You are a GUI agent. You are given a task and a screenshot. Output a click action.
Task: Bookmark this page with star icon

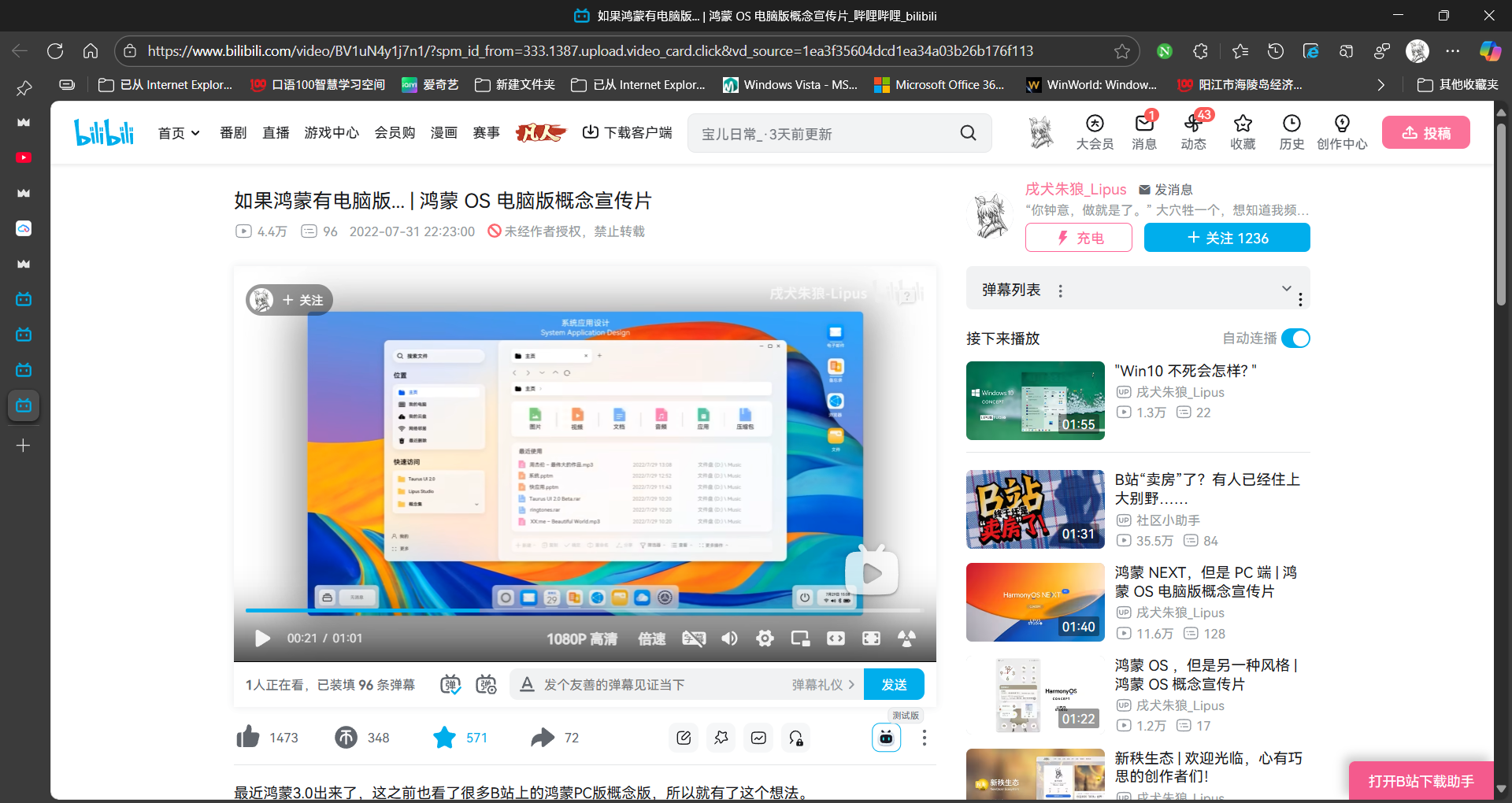click(1122, 51)
